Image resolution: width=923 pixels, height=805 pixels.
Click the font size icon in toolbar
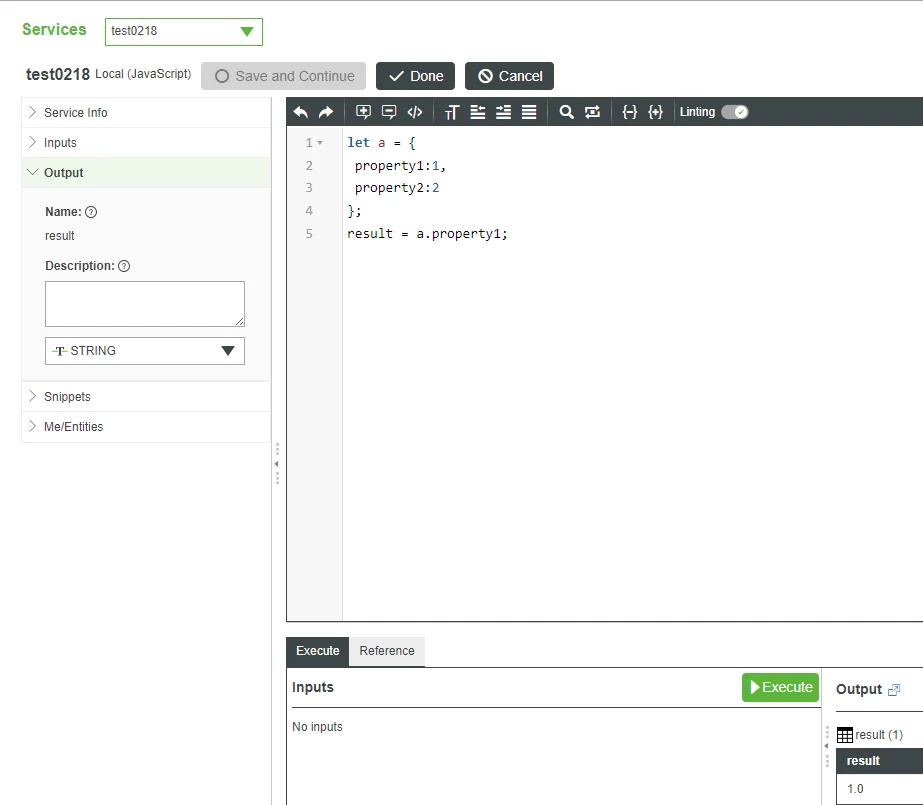pos(451,112)
